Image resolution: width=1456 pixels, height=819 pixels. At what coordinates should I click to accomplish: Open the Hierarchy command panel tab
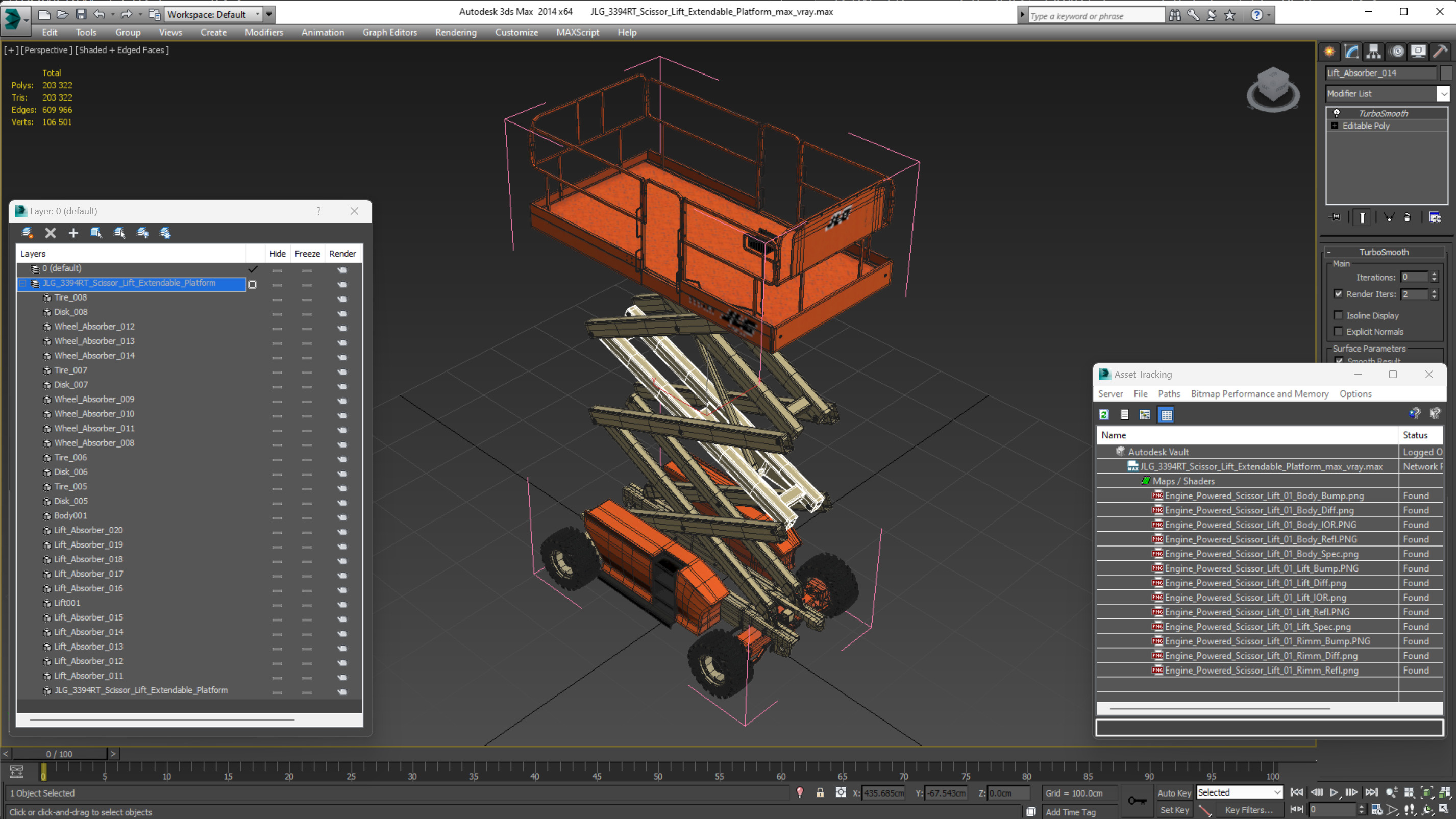point(1373,52)
